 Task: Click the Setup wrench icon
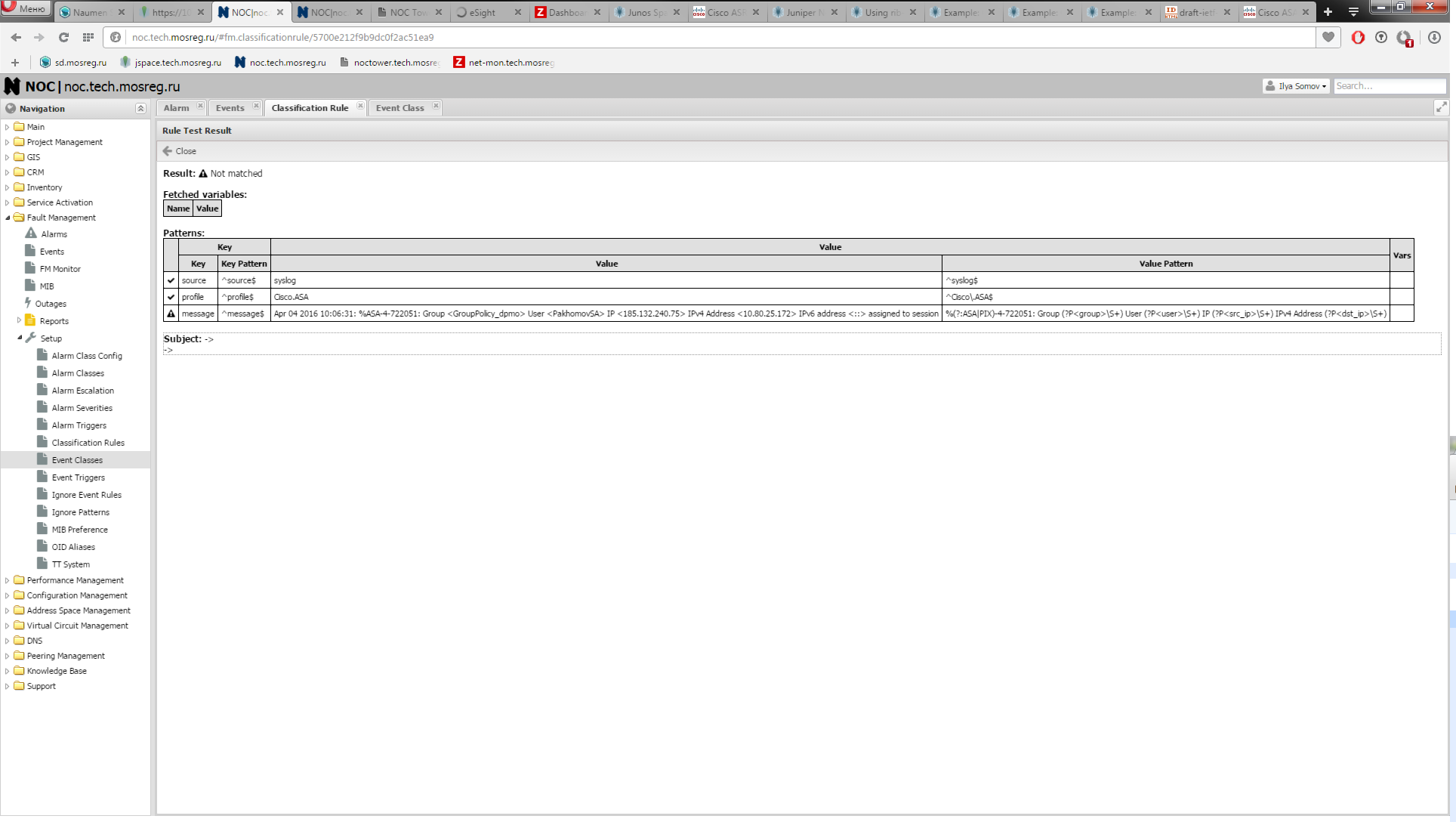click(31, 338)
